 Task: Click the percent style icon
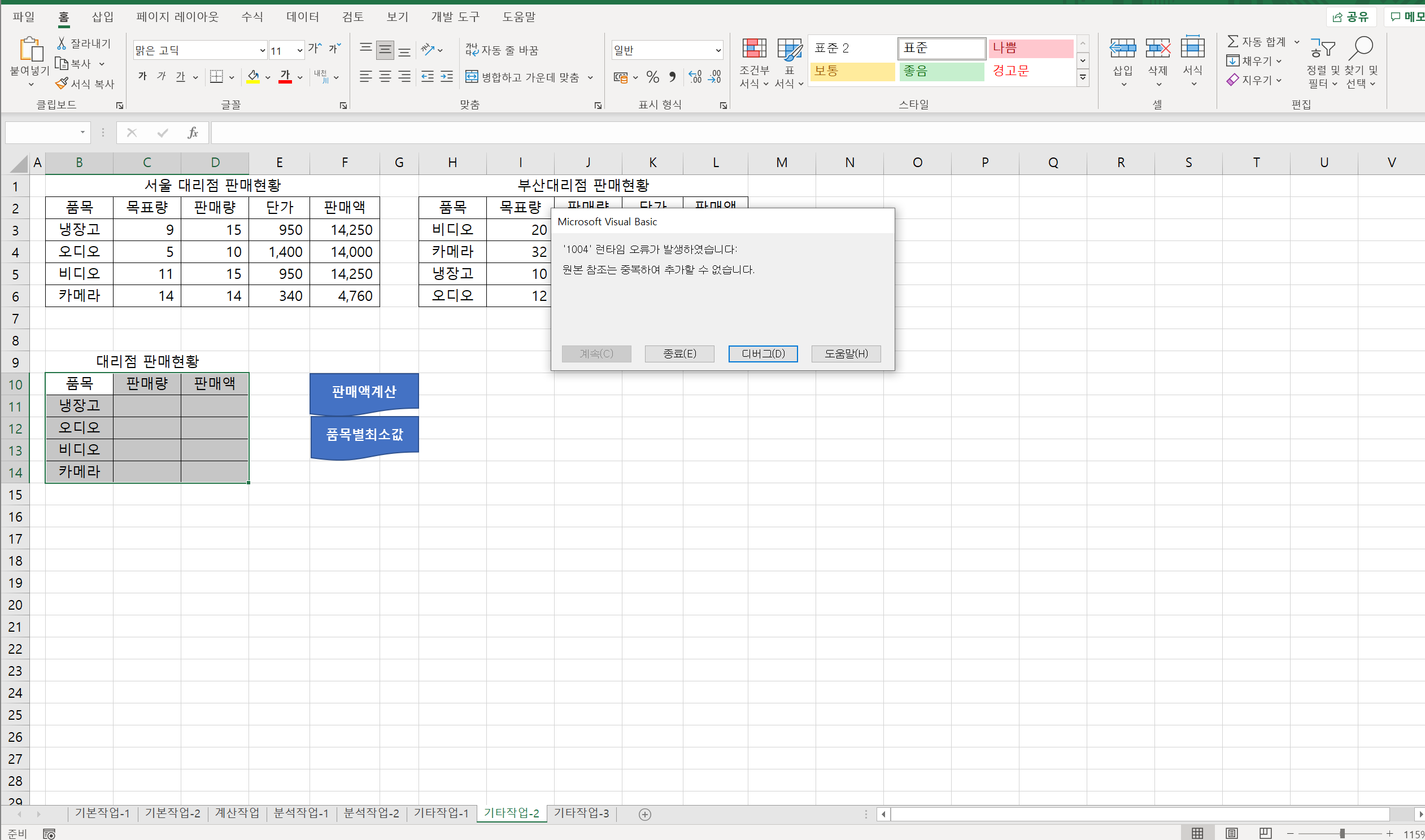652,77
